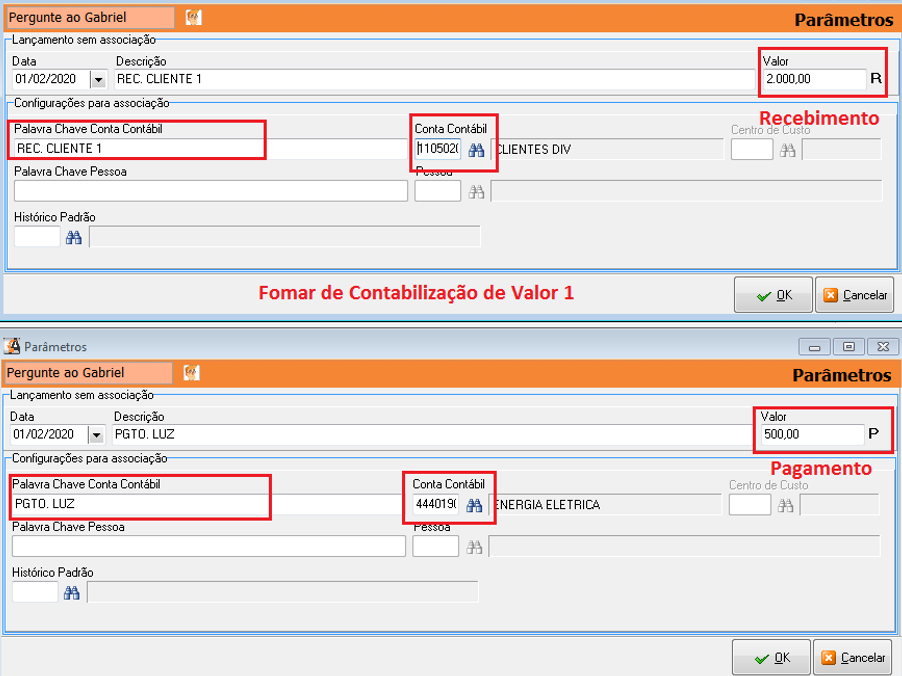This screenshot has width=902, height=676.
Task: Click Histórico Padrão description box in the REC. CLIENTE 1 dialog
Action: click(285, 236)
